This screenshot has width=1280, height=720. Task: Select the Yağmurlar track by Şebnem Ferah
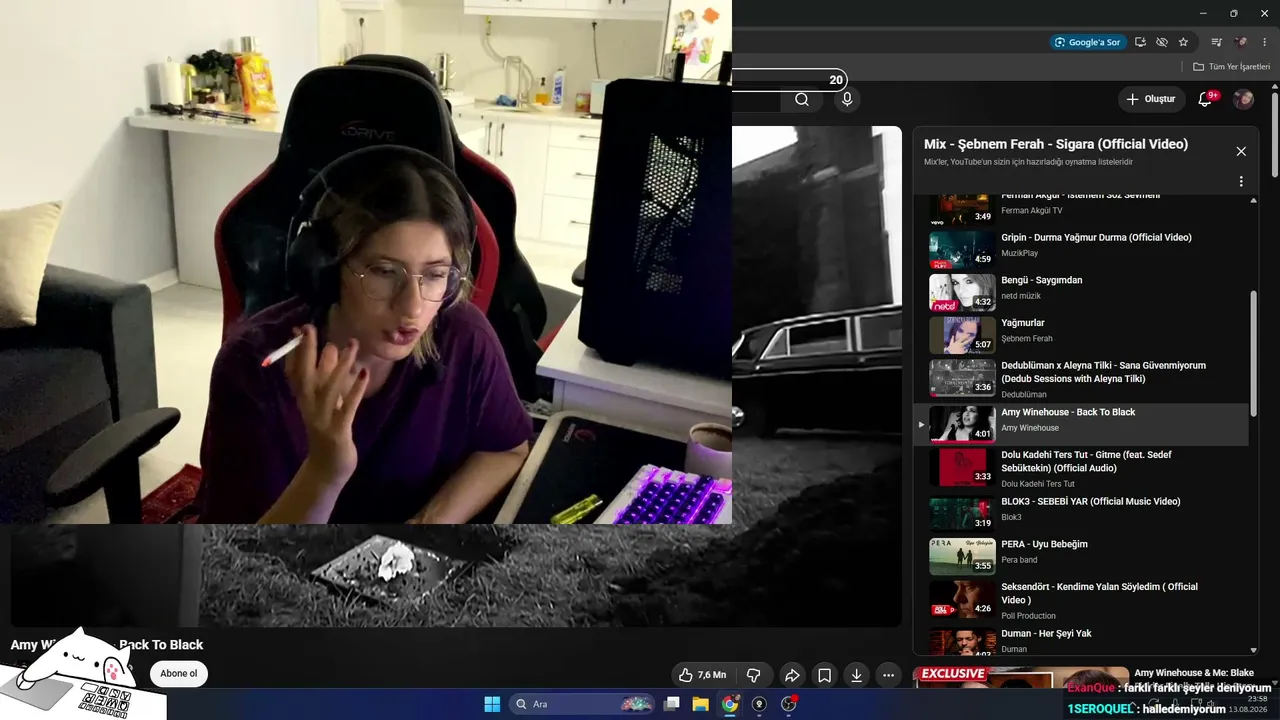pos(1081,334)
